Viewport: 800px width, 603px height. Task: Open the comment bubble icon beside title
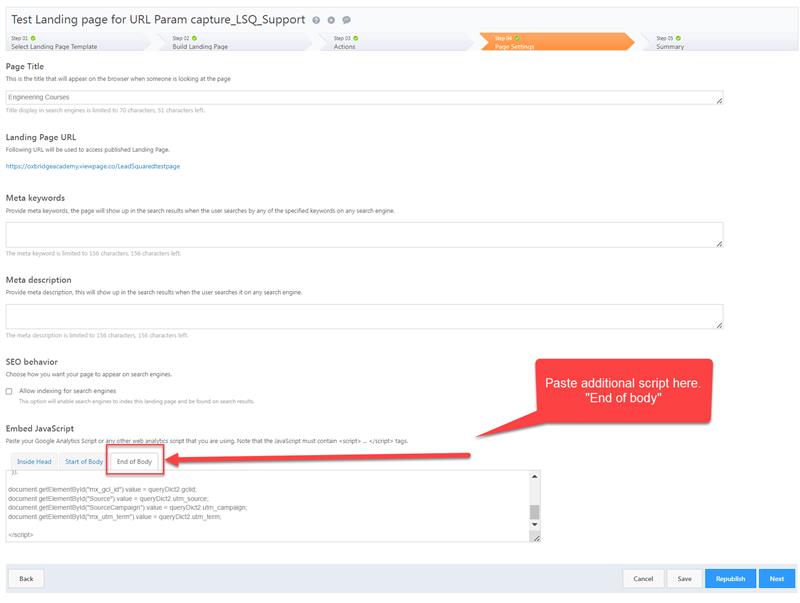(x=346, y=20)
